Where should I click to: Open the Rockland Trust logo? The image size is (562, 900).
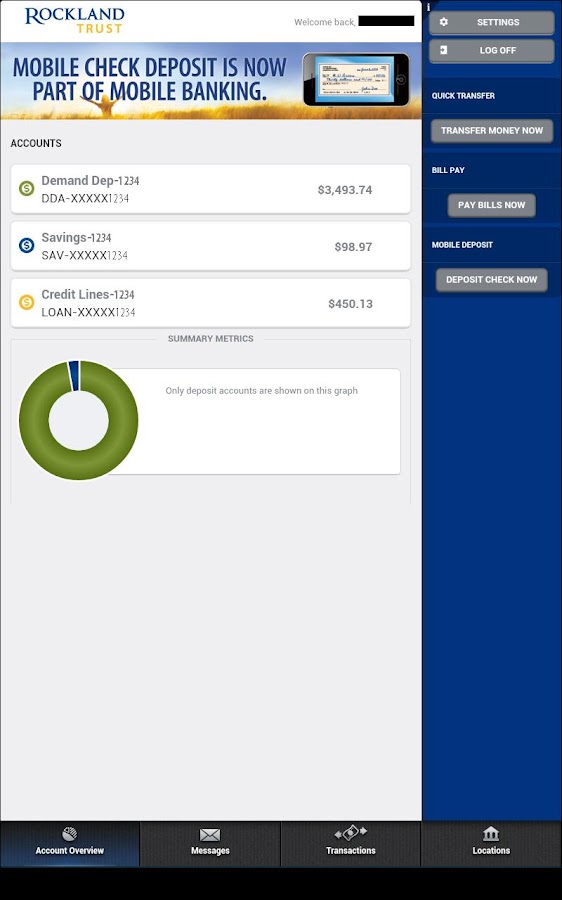click(74, 20)
